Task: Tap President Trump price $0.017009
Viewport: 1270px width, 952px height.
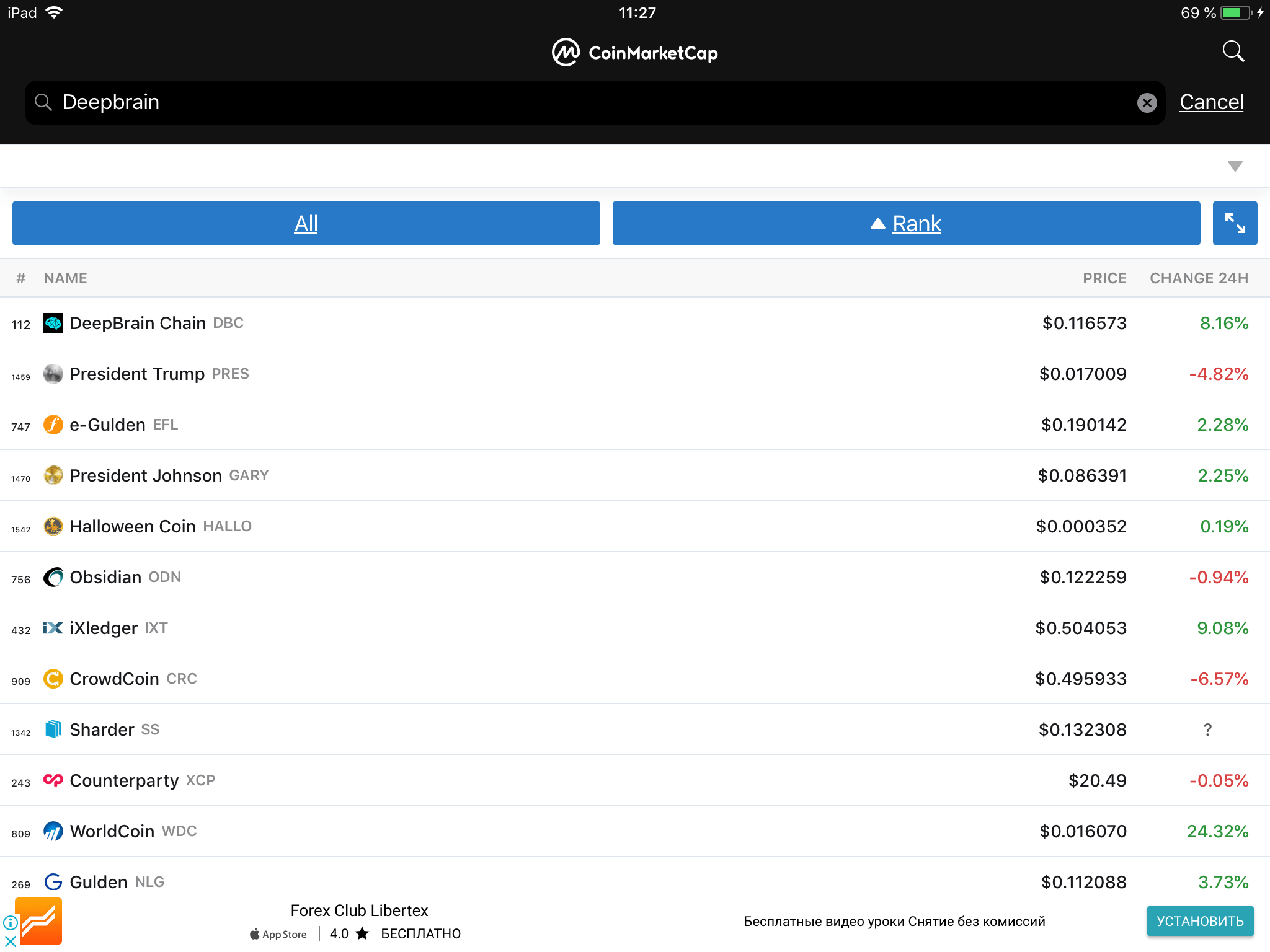Action: [x=1083, y=374]
